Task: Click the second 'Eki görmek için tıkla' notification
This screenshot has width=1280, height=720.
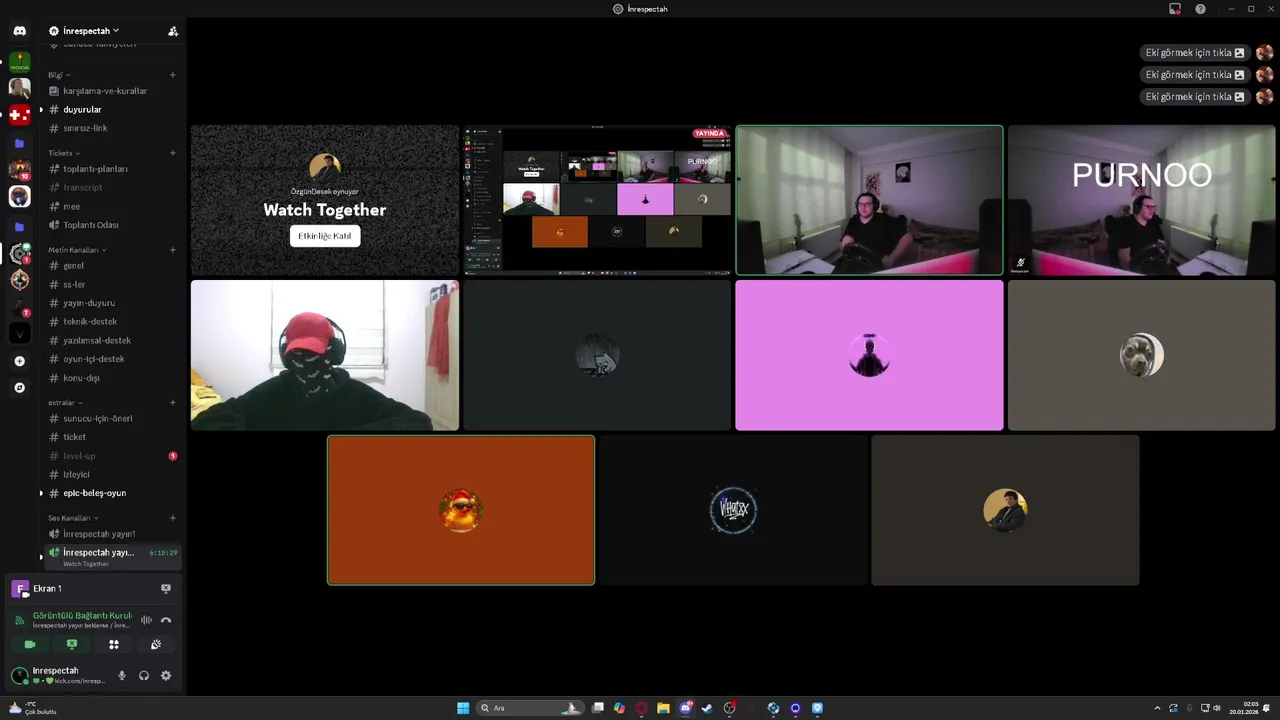Action: coord(1195,75)
